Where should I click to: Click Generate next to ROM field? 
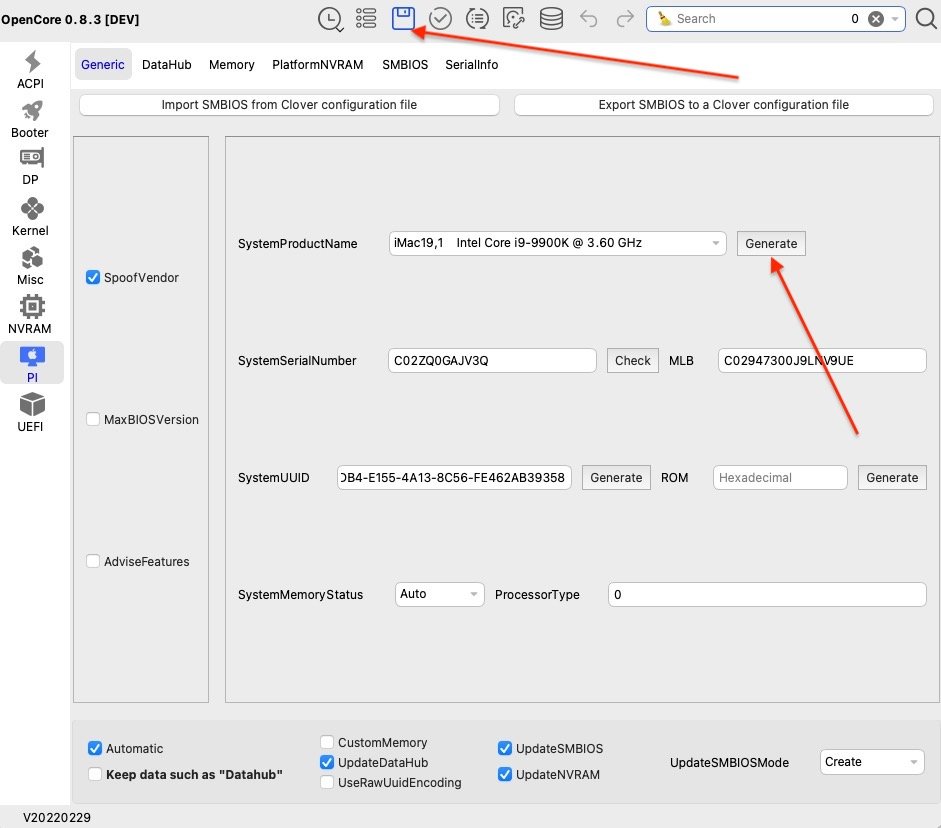coord(892,478)
